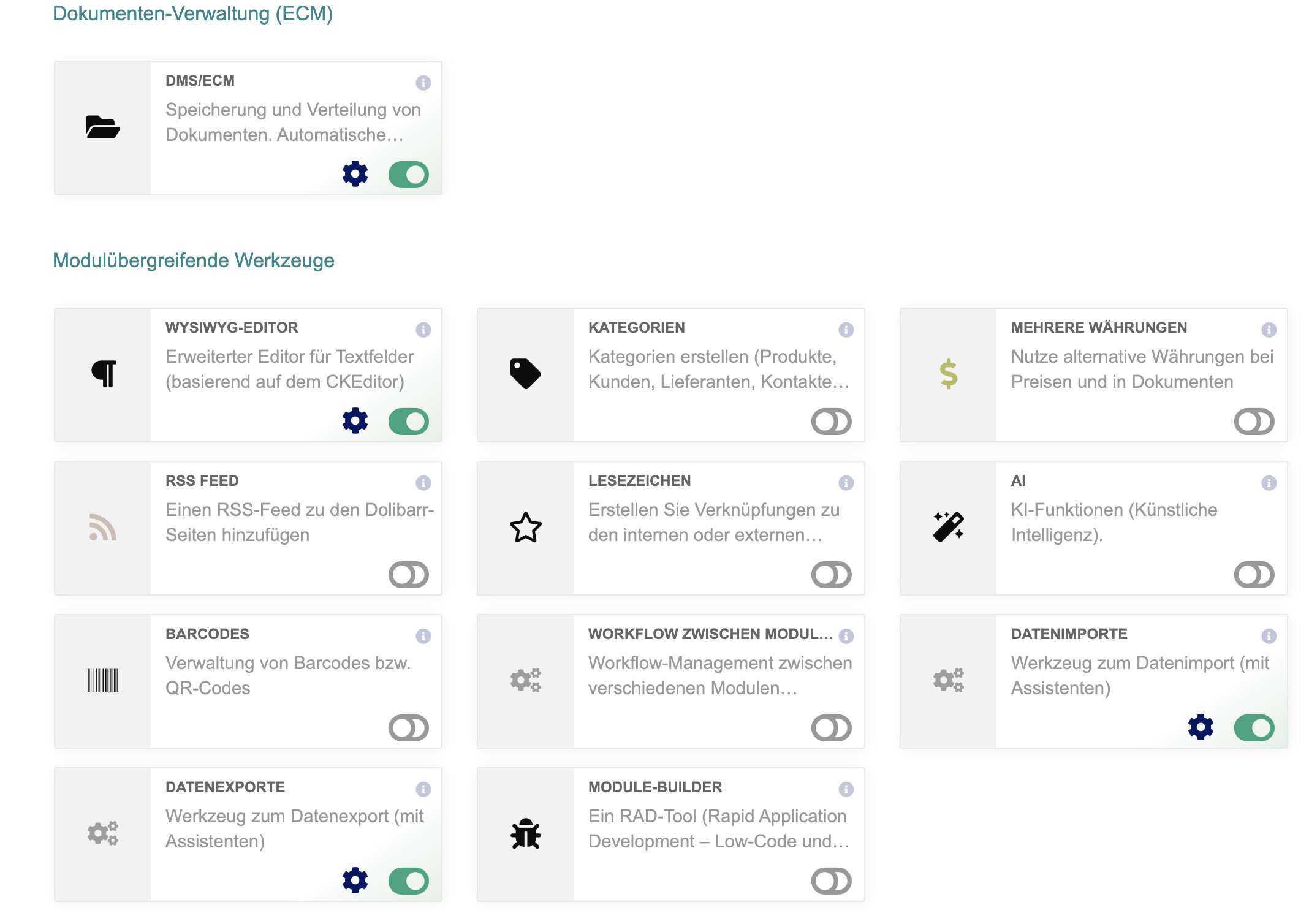This screenshot has width=1309, height=924.
Task: Open Datenimporte settings gear
Action: point(1201,727)
